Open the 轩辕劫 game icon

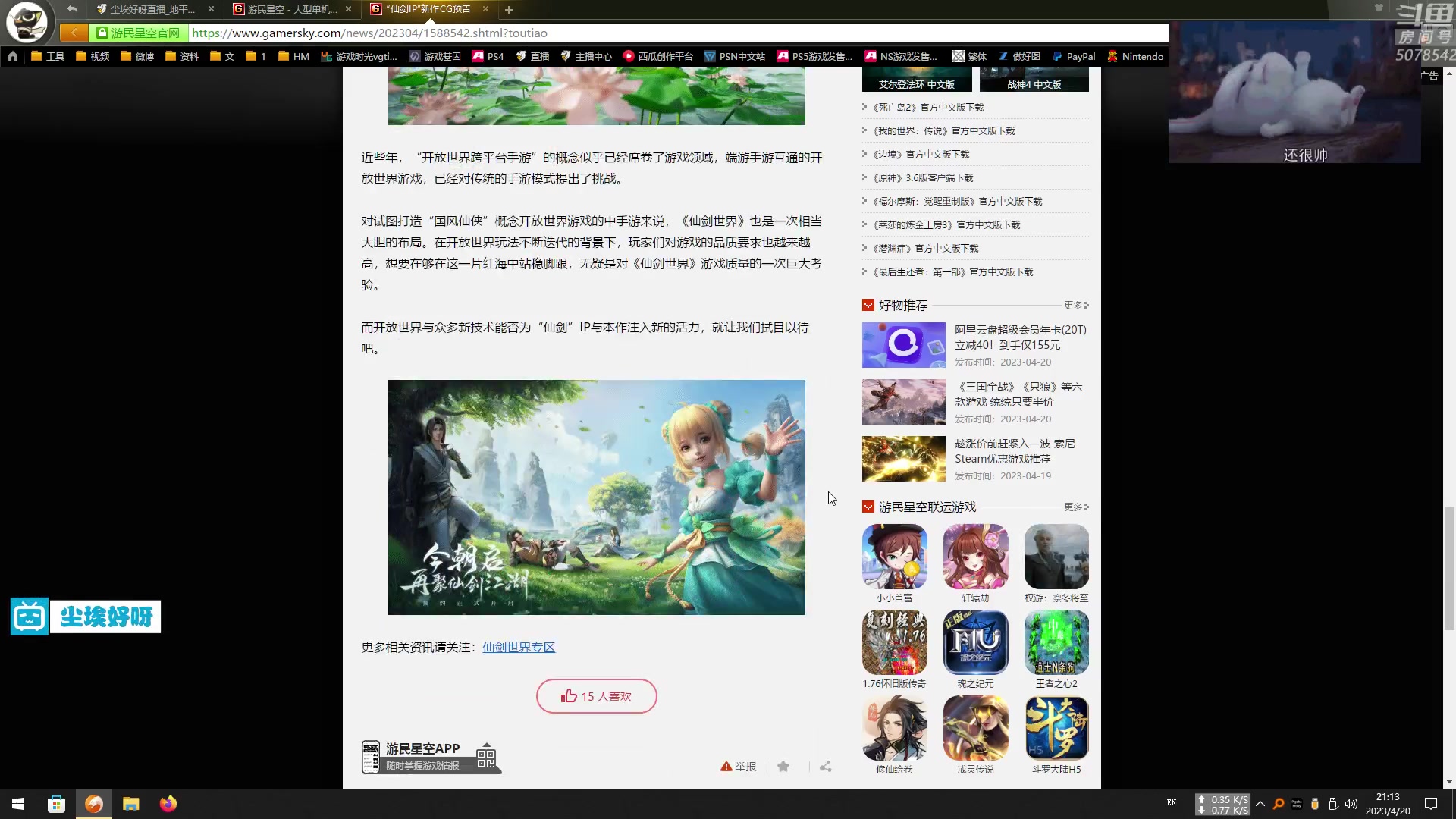(976, 557)
